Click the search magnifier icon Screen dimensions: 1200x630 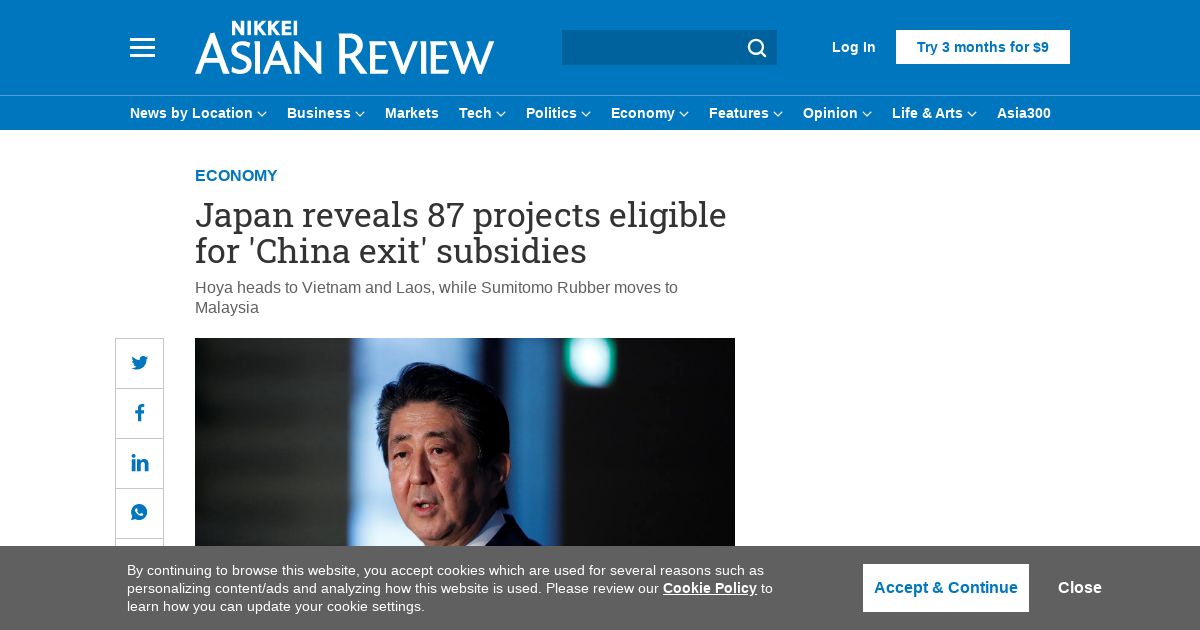coord(757,47)
